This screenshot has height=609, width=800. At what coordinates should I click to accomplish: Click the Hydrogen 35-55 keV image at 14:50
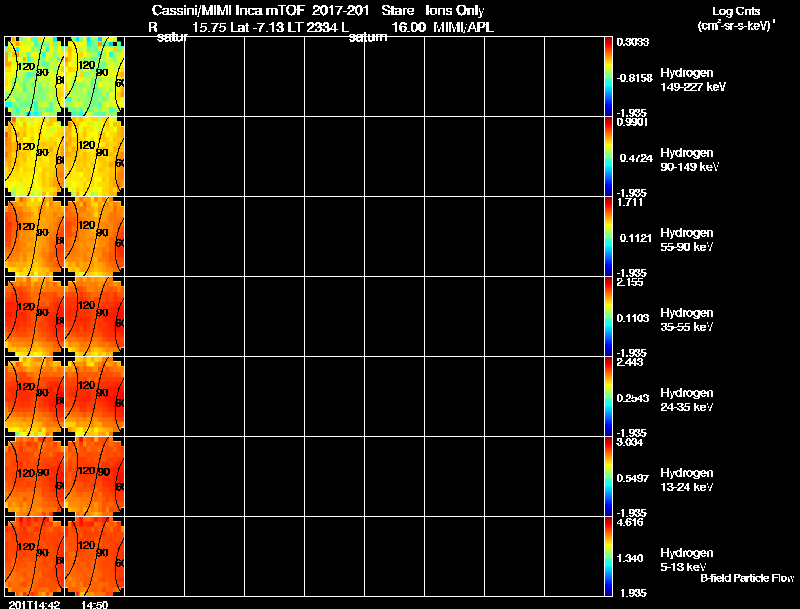point(94,317)
